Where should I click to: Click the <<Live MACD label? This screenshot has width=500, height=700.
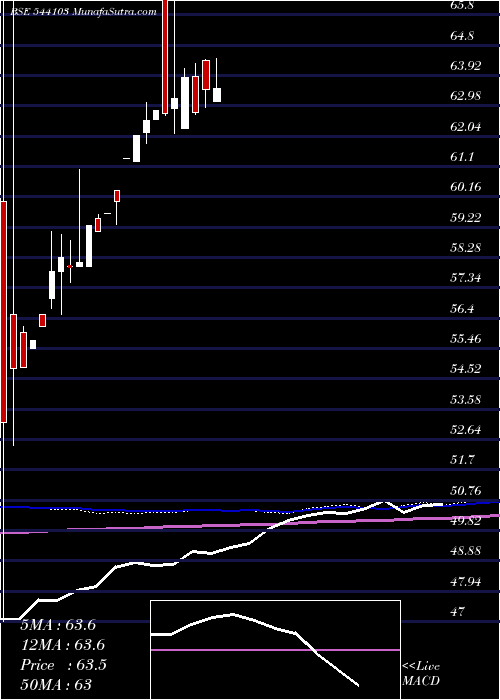pyautogui.click(x=421, y=674)
